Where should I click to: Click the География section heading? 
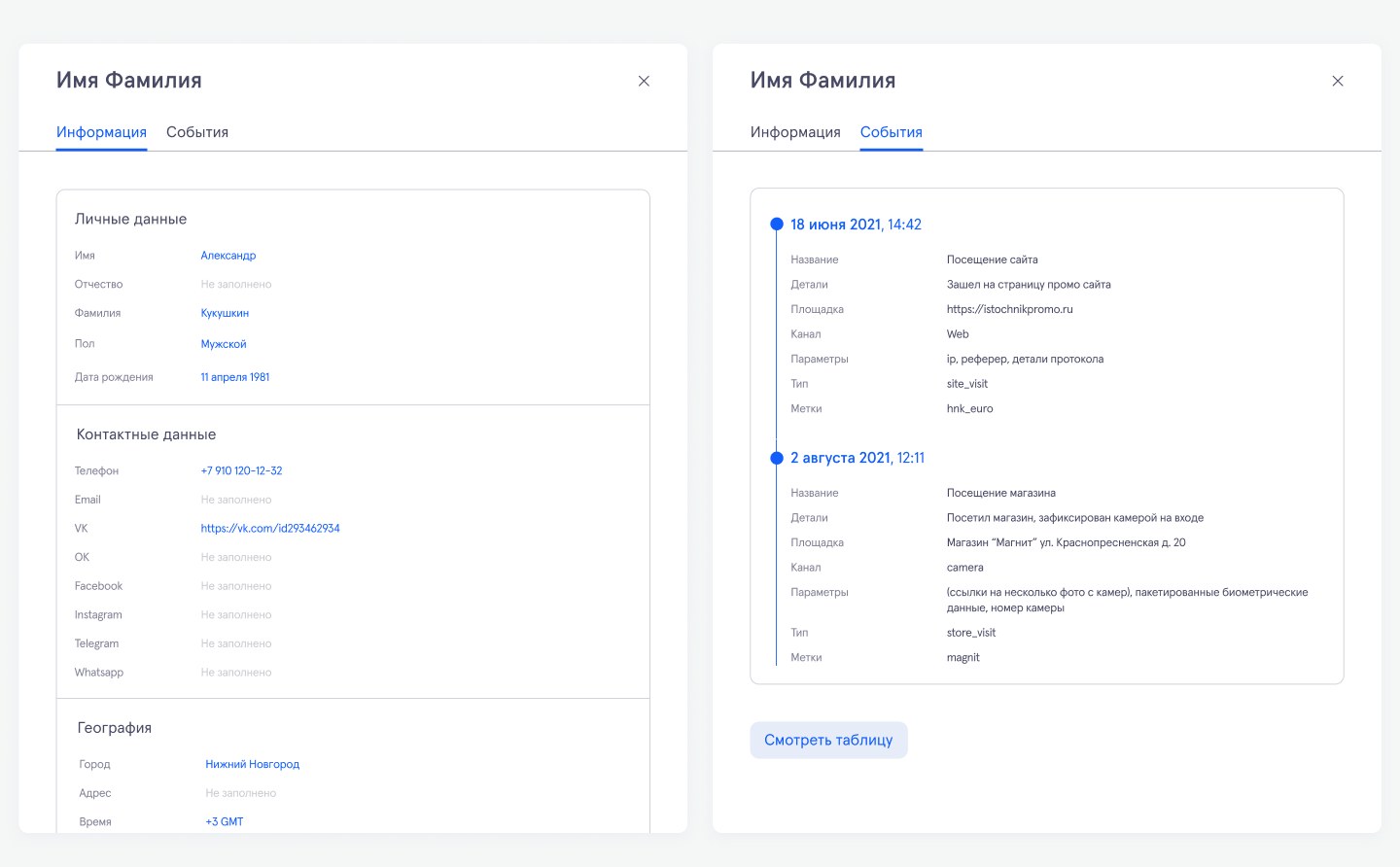pyautogui.click(x=115, y=728)
